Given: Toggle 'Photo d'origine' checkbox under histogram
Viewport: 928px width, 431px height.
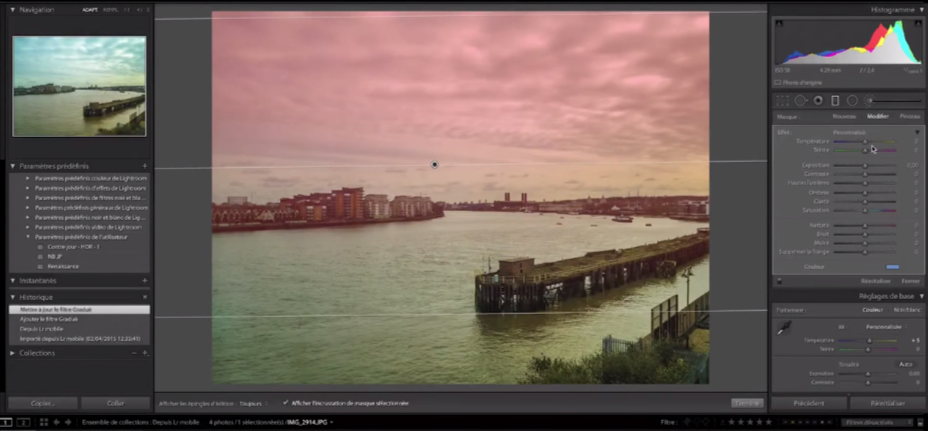Looking at the screenshot, I should [777, 82].
